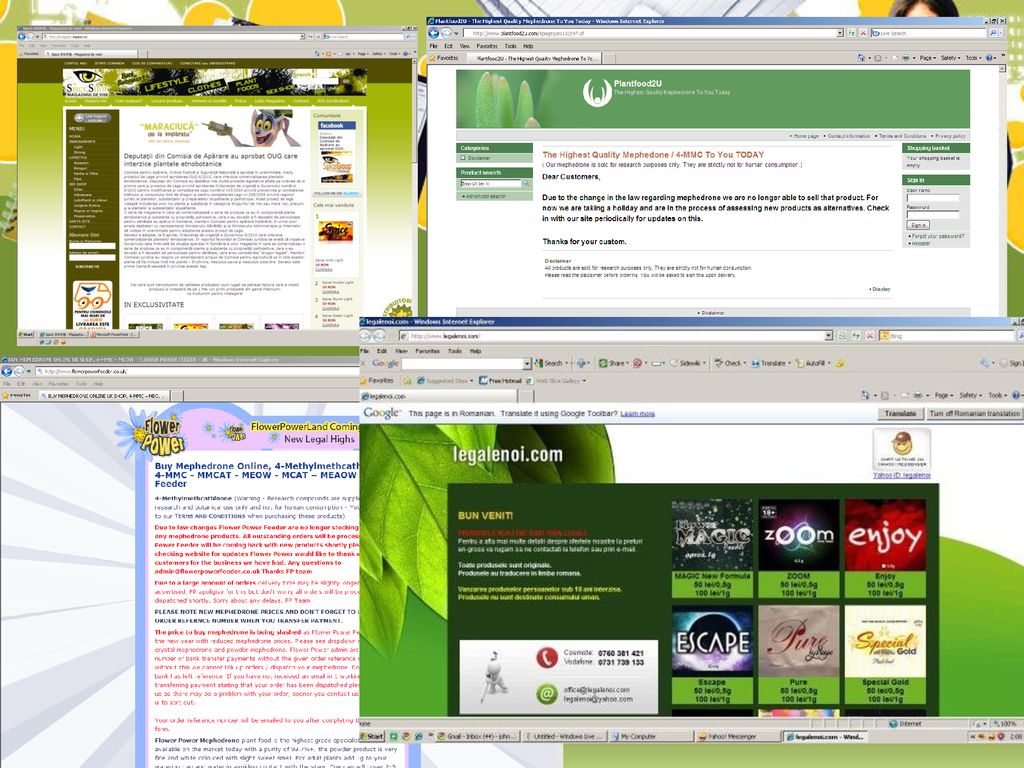Click the Enjoy product thumbnail on legalenoi.com
The height and width of the screenshot is (768, 1024).
885,535
